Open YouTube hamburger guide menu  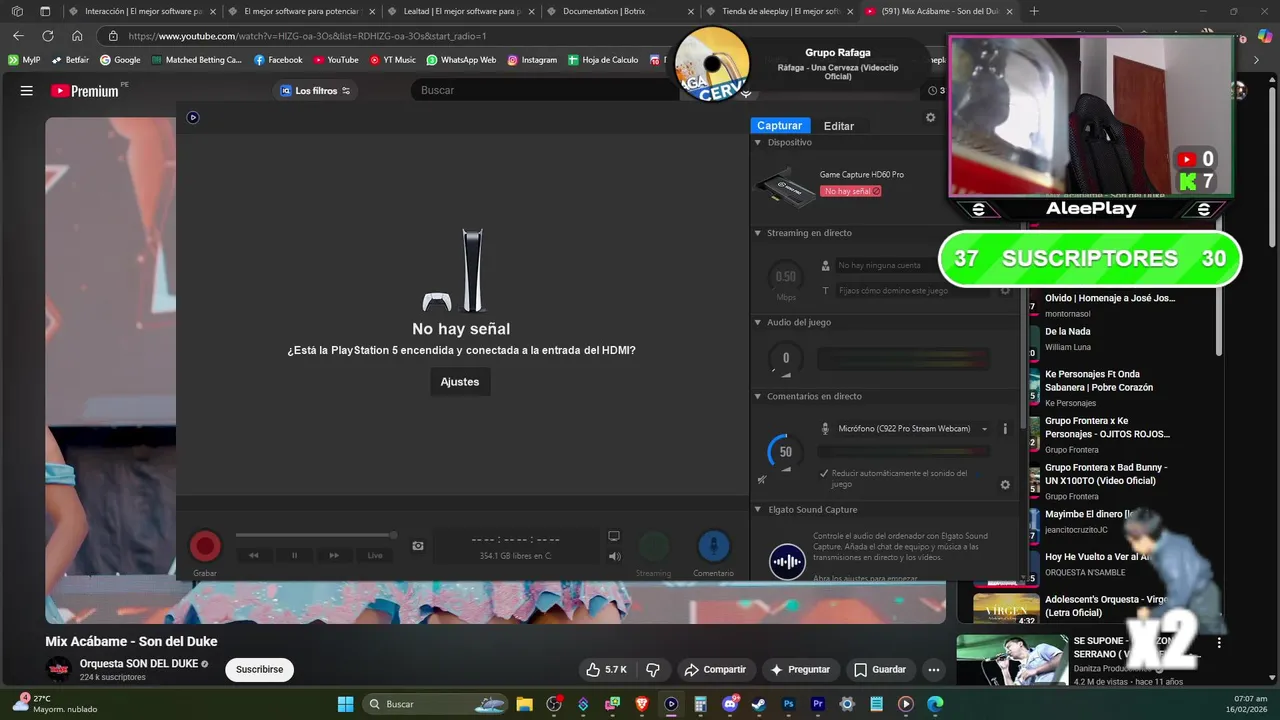click(x=26, y=90)
